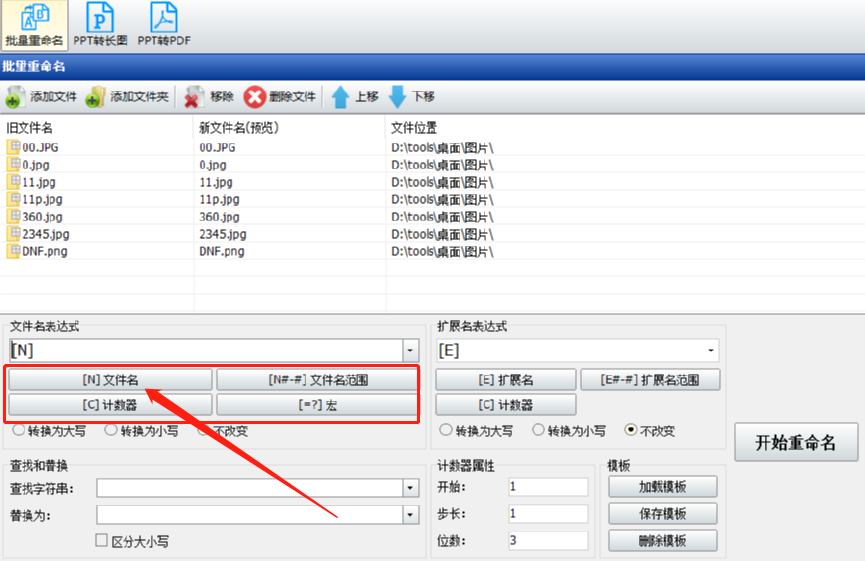Insert [N] 文件名 token
This screenshot has height=561, width=865.
[110, 380]
